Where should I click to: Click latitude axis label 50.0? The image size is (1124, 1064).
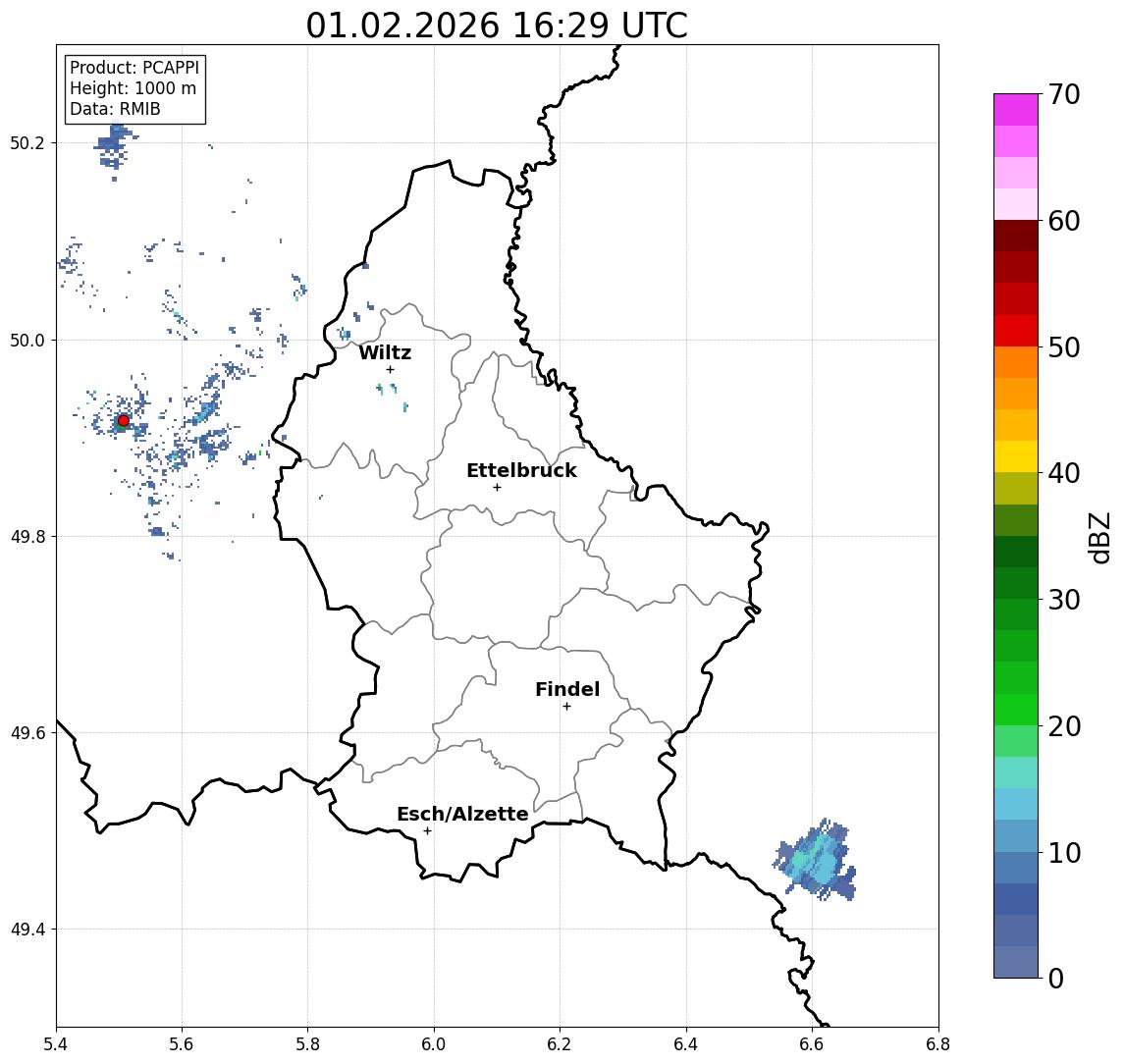tap(27, 340)
